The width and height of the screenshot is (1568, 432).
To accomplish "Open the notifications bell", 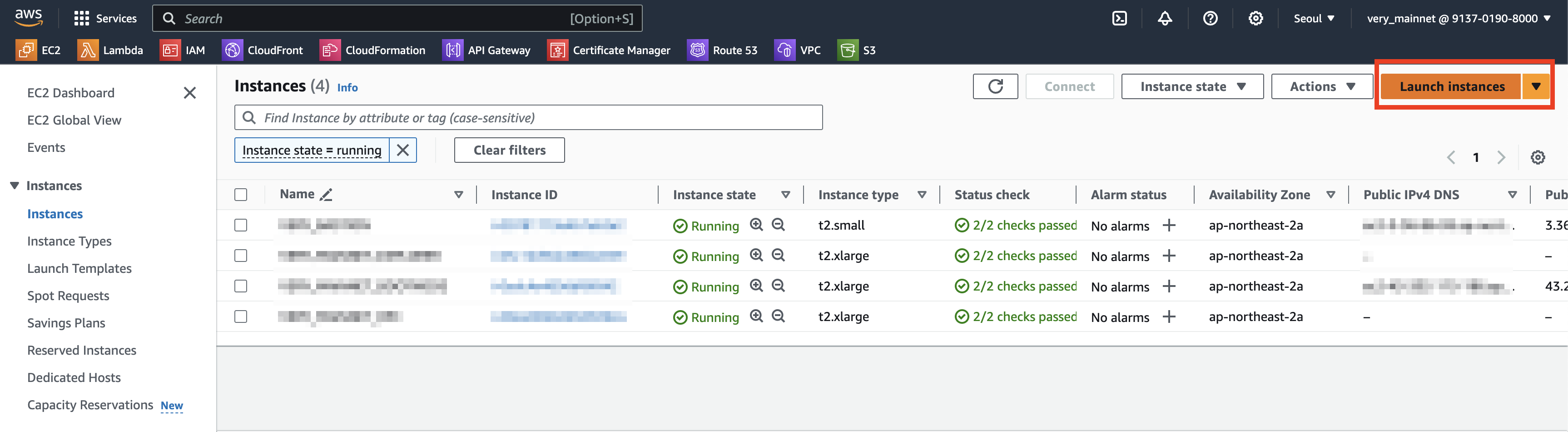I will (1165, 18).
